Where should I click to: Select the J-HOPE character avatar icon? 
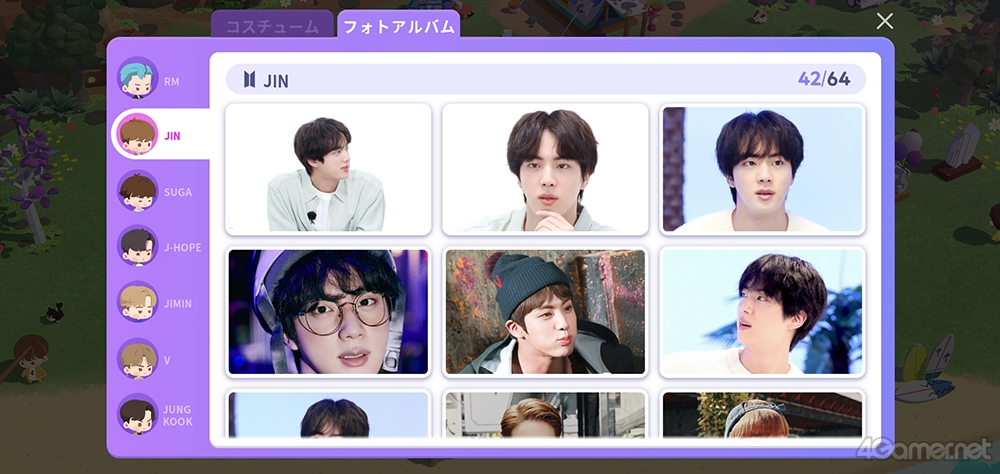click(138, 246)
